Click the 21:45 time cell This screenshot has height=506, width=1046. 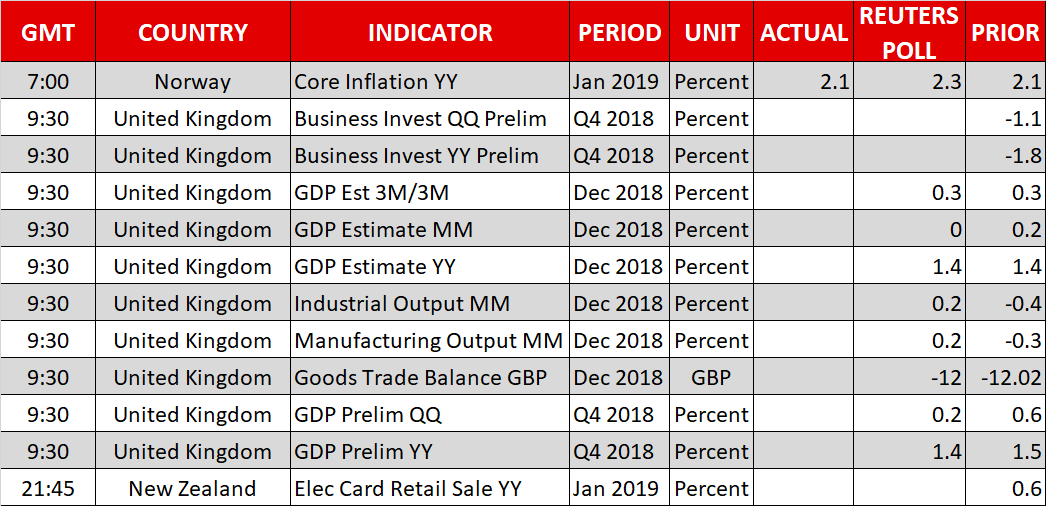coord(46,489)
